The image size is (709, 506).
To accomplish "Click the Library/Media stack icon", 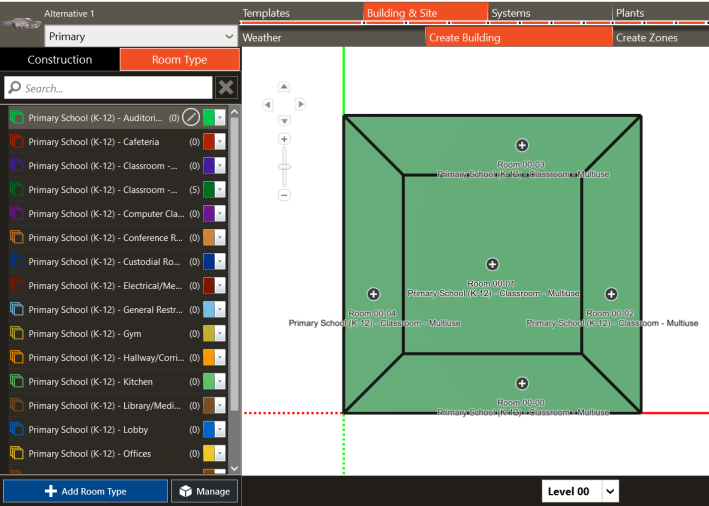I will pyautogui.click(x=17, y=405).
